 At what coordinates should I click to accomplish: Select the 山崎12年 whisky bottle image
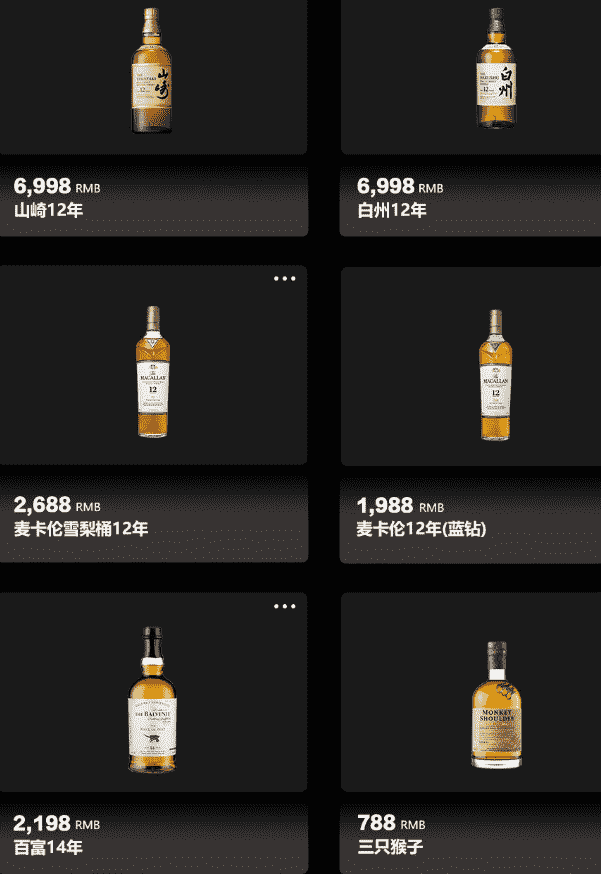152,70
